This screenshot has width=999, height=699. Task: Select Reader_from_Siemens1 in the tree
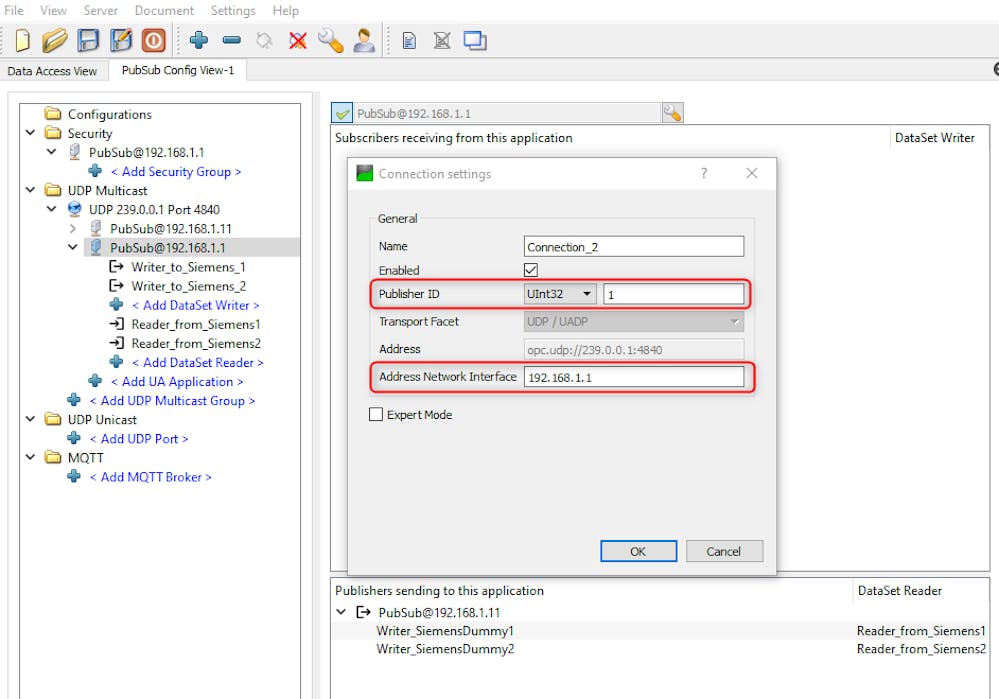coord(196,324)
